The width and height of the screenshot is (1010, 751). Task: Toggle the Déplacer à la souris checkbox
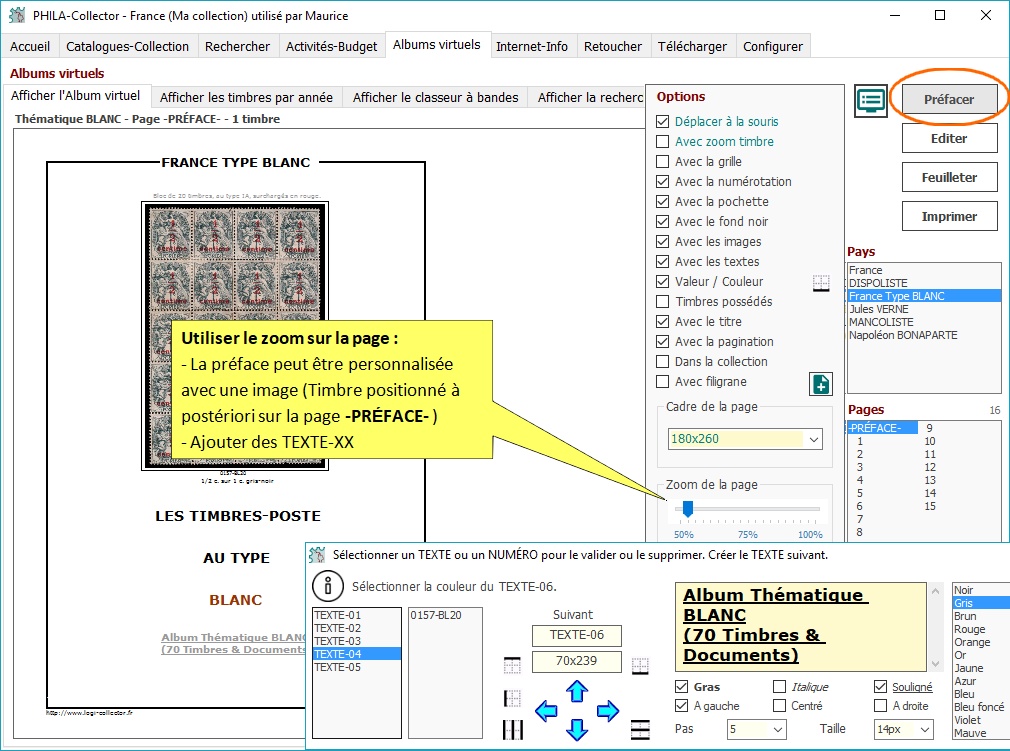pos(662,122)
